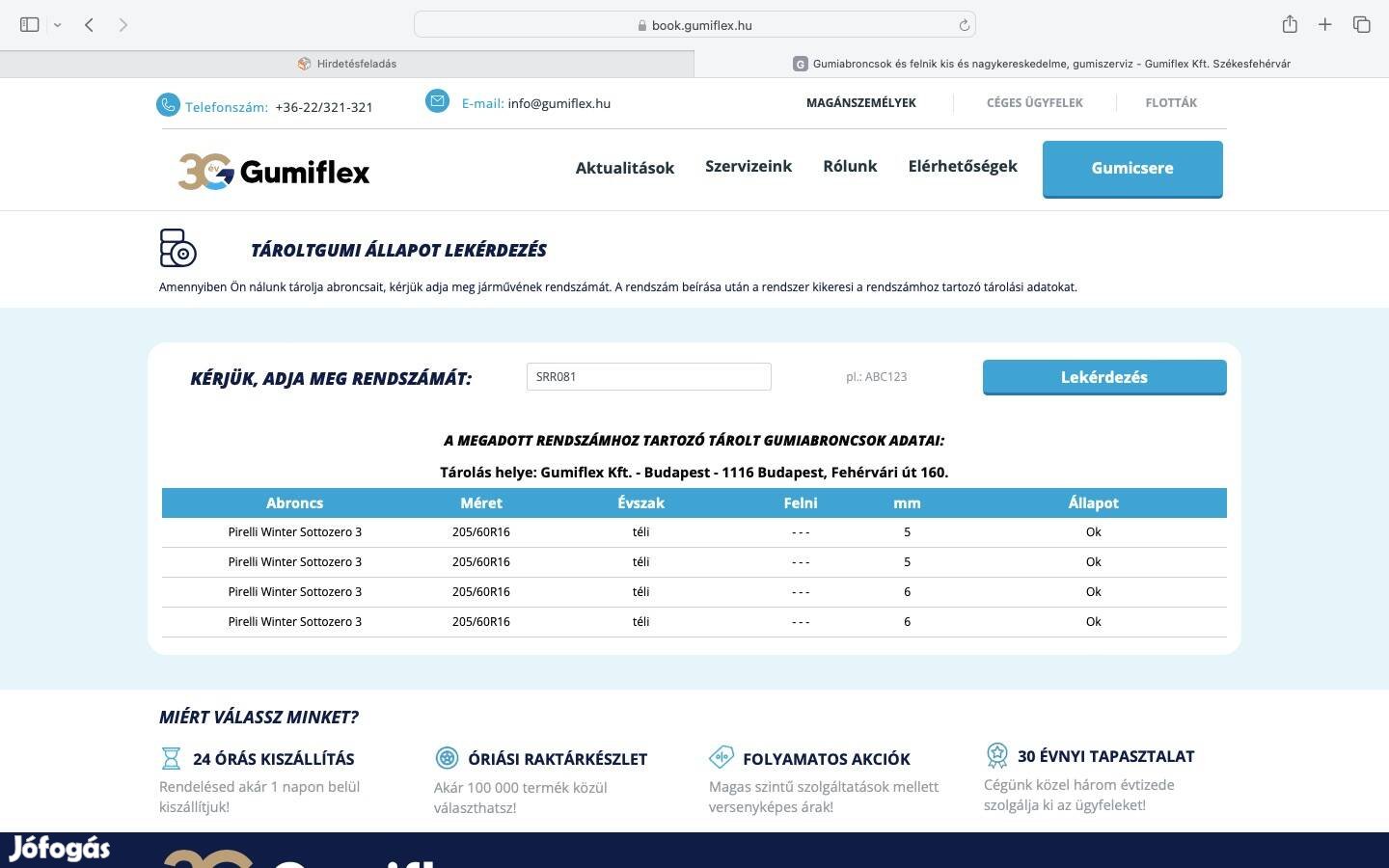Click the Felni column header
The width and height of the screenshot is (1389, 868).
tap(801, 502)
